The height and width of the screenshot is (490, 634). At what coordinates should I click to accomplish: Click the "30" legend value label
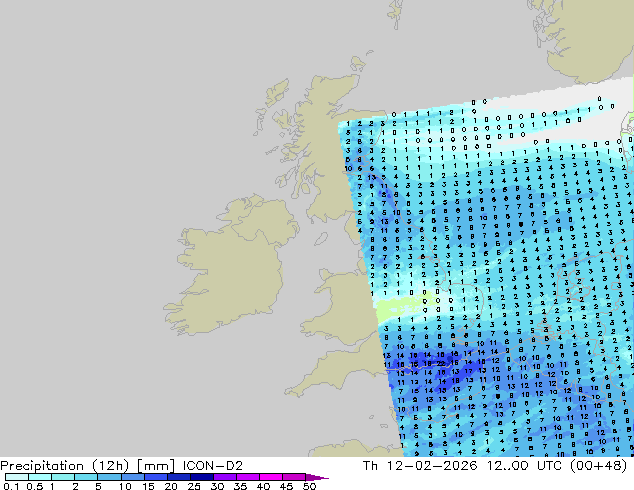(217, 486)
